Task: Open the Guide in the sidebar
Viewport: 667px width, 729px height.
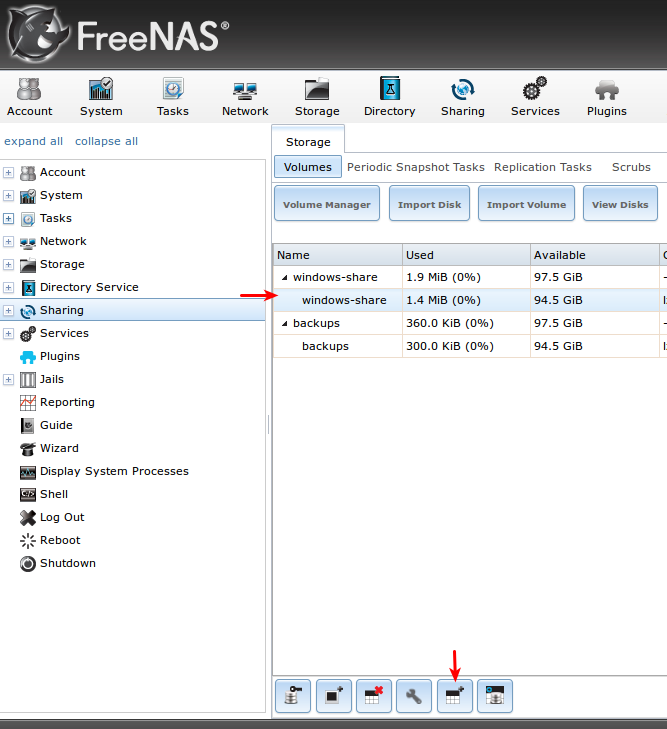Action: 56,425
